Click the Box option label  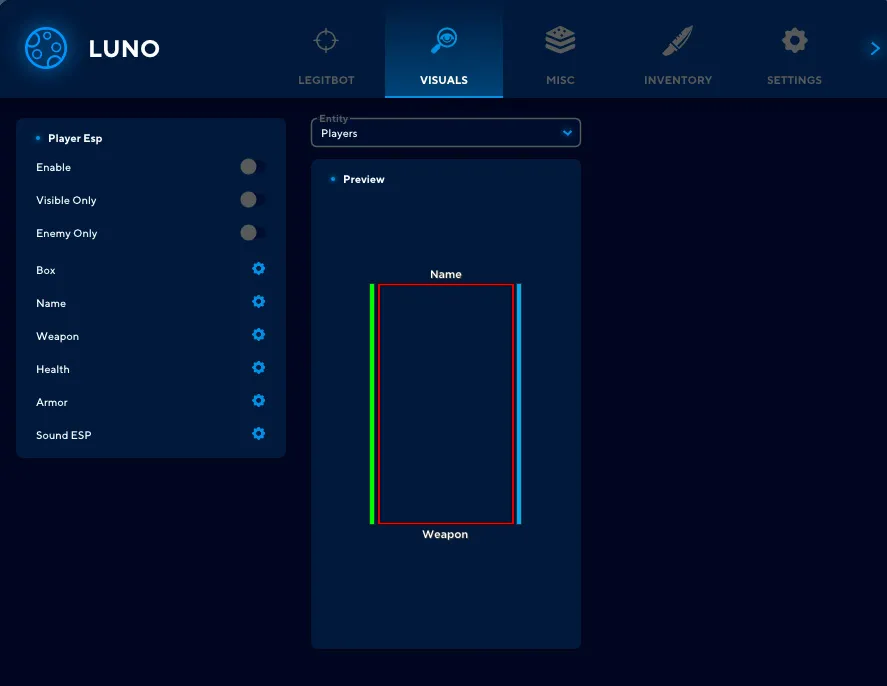click(x=46, y=270)
